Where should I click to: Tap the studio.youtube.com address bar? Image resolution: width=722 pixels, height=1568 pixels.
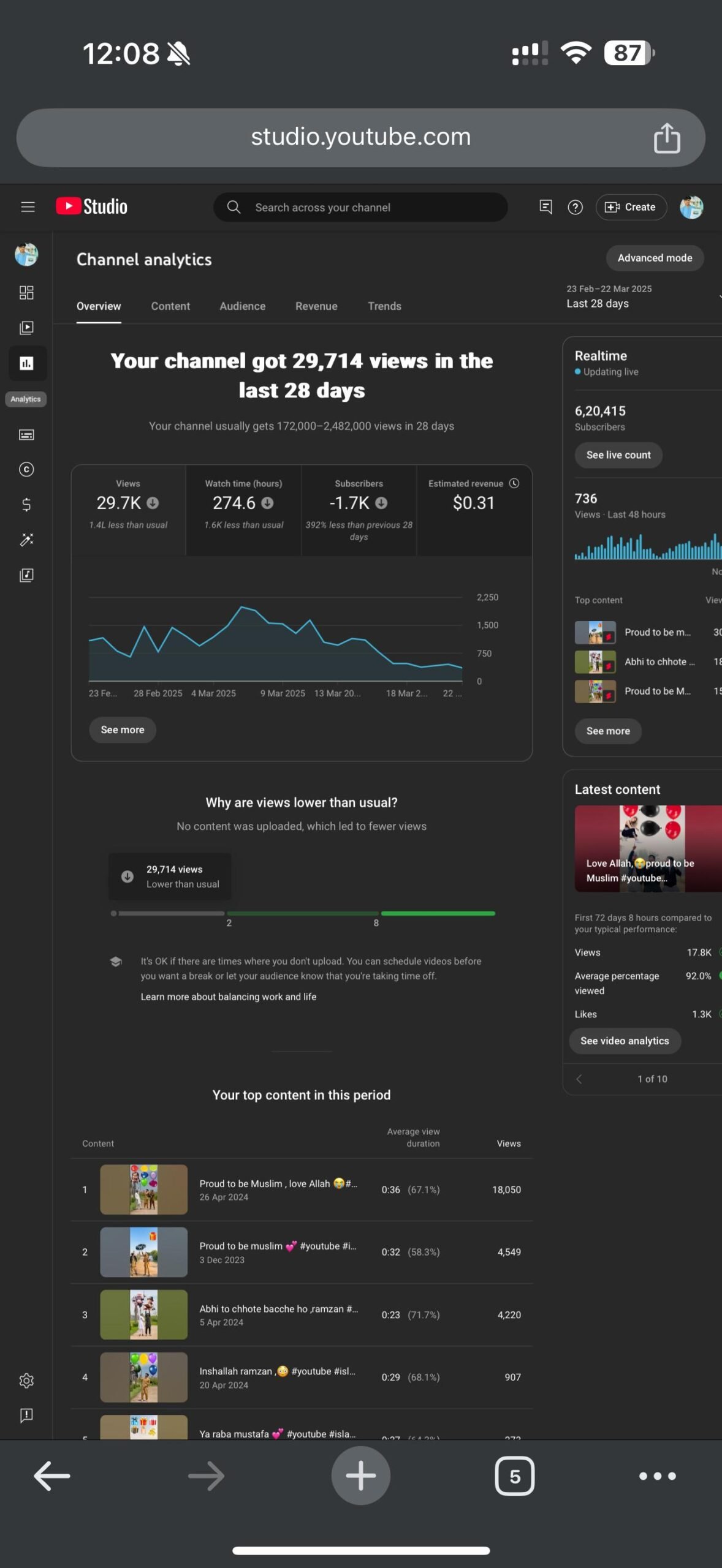(360, 137)
